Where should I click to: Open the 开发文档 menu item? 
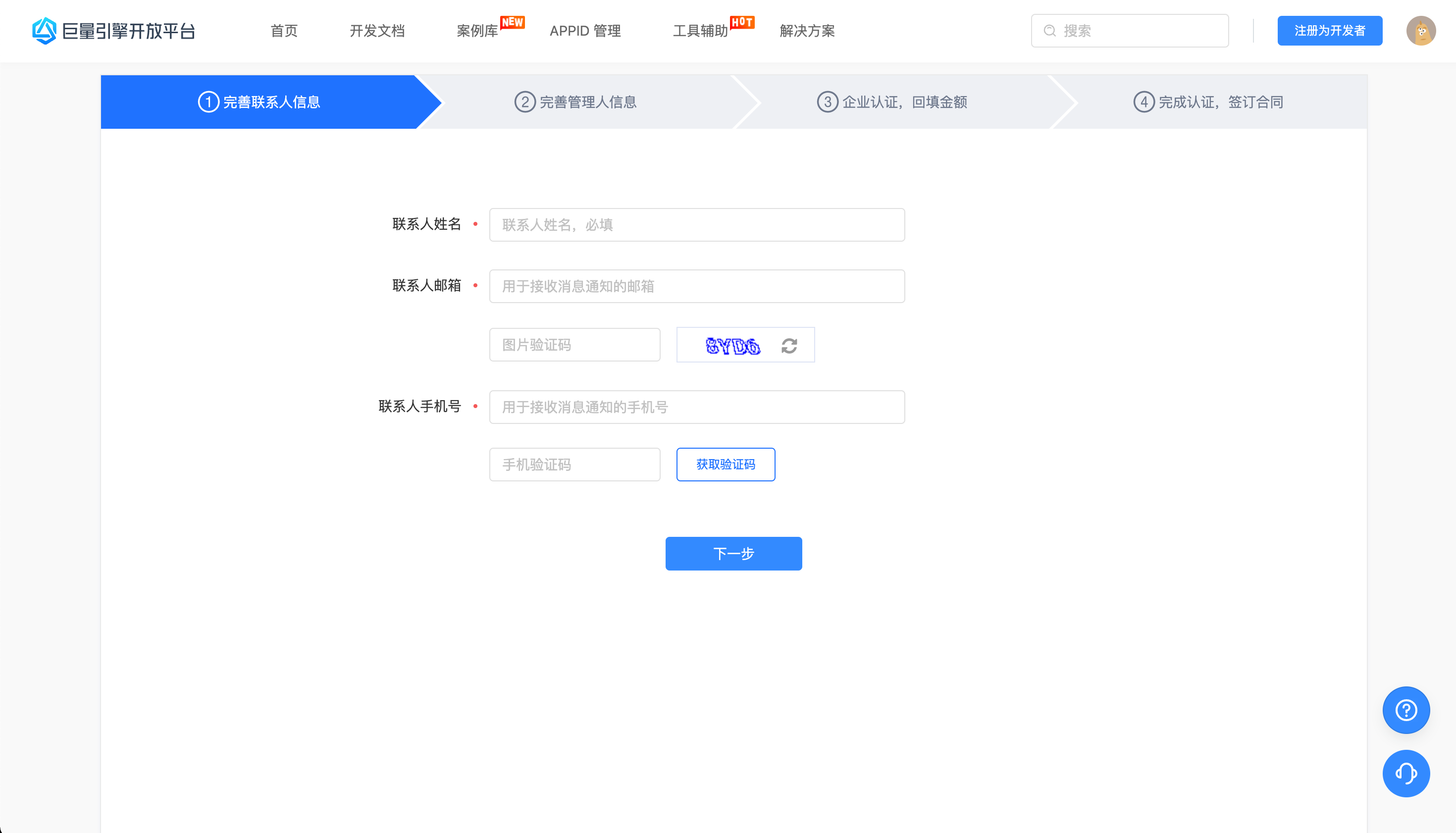(x=377, y=31)
